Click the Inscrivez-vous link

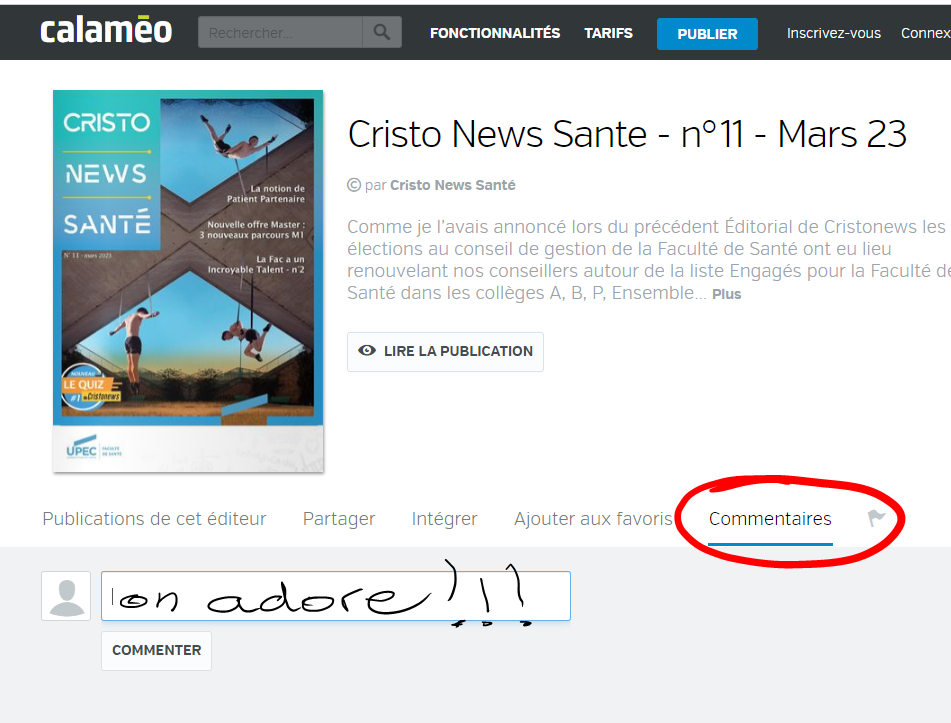(834, 33)
